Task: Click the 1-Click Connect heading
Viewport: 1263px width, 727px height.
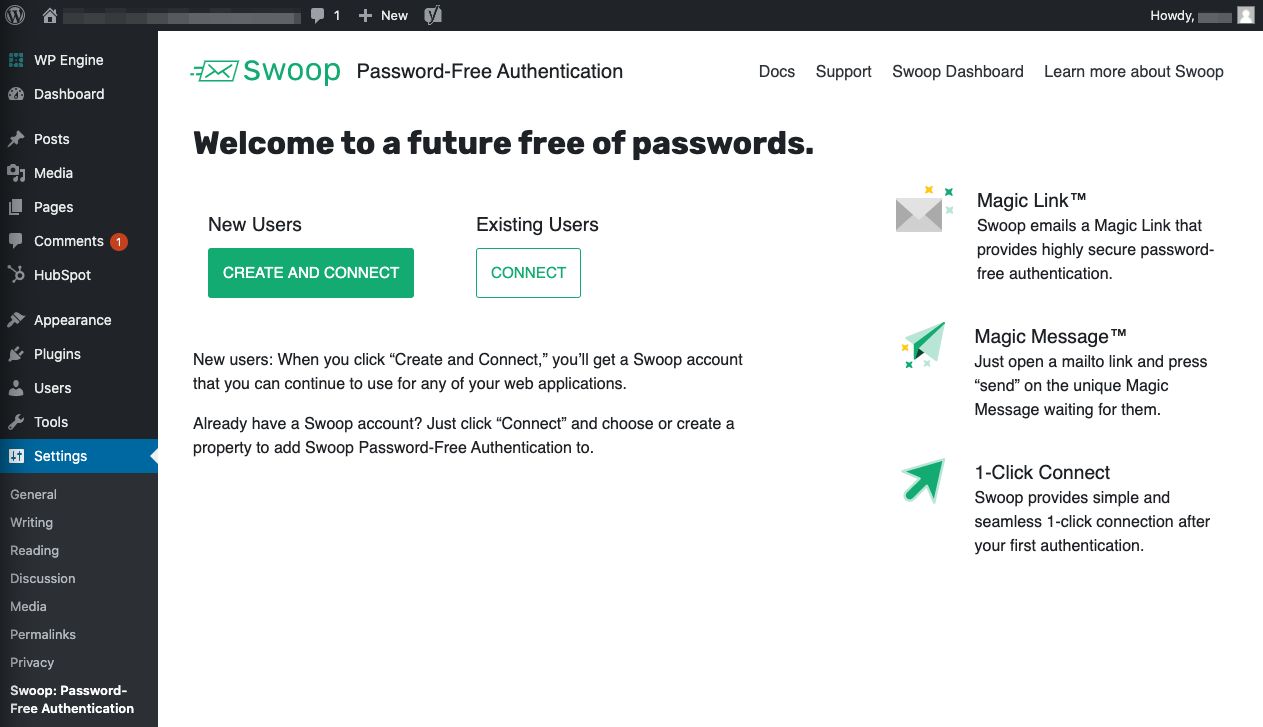Action: click(1043, 472)
